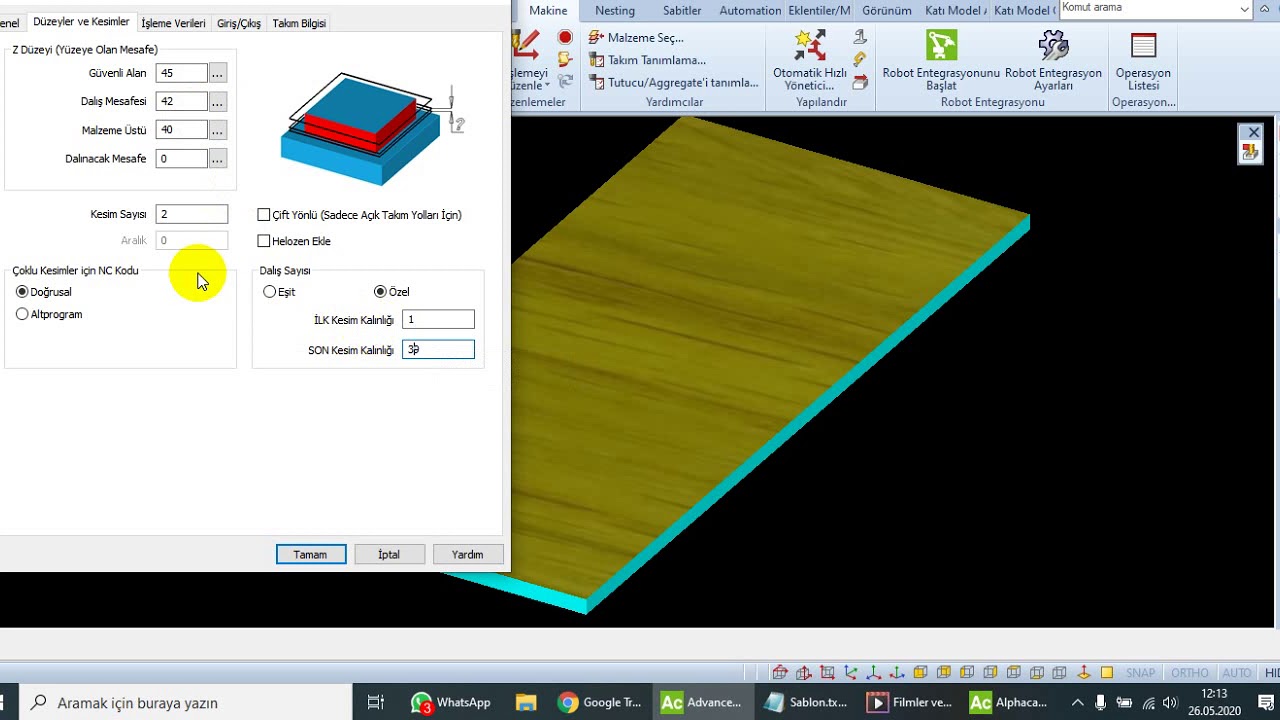Toggle SNAP mode in the status bar
Viewport: 1280px width, 720px height.
point(1140,673)
